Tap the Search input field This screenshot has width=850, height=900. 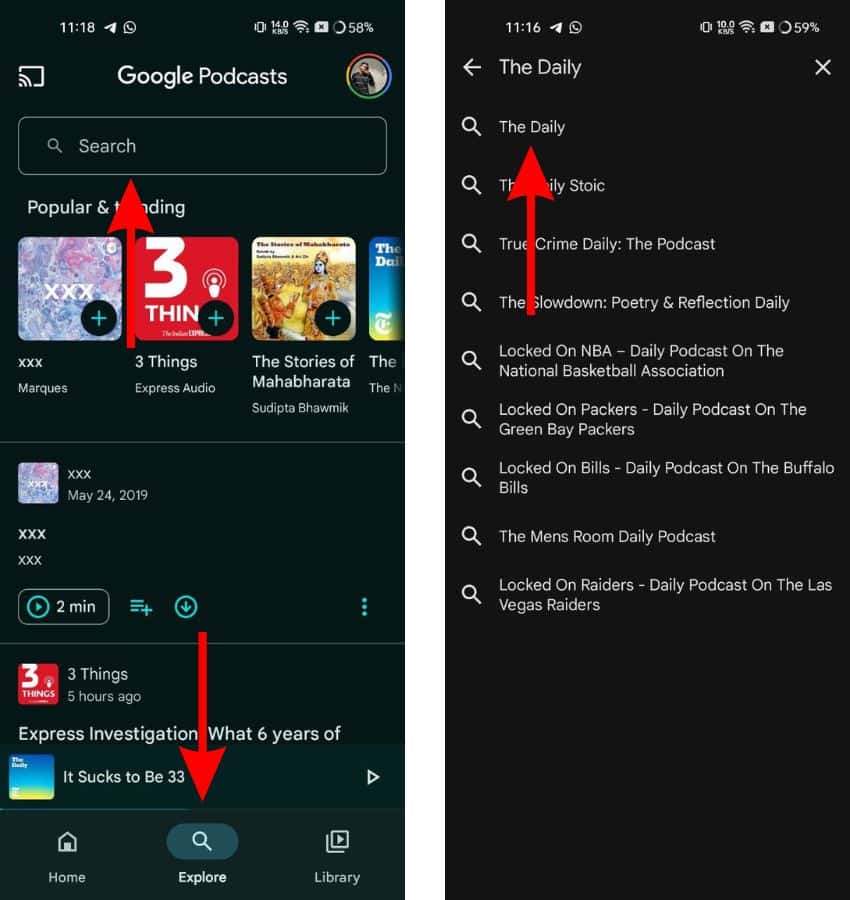point(202,146)
